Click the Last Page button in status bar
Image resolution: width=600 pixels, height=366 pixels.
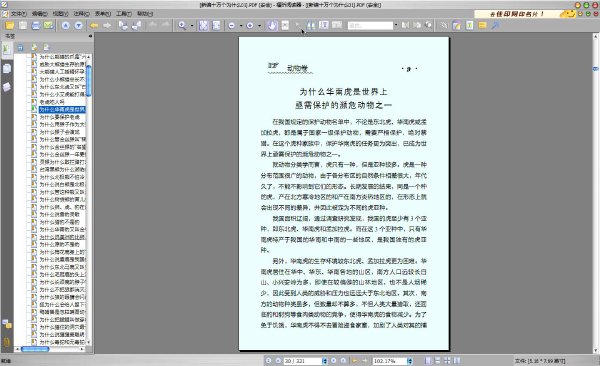pyautogui.click(x=343, y=361)
